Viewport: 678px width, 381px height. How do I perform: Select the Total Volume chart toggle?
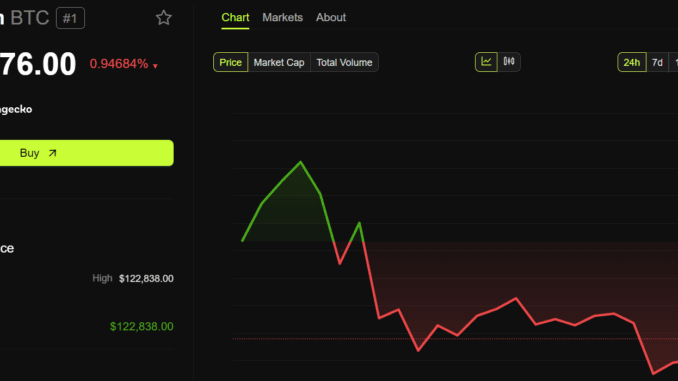344,62
